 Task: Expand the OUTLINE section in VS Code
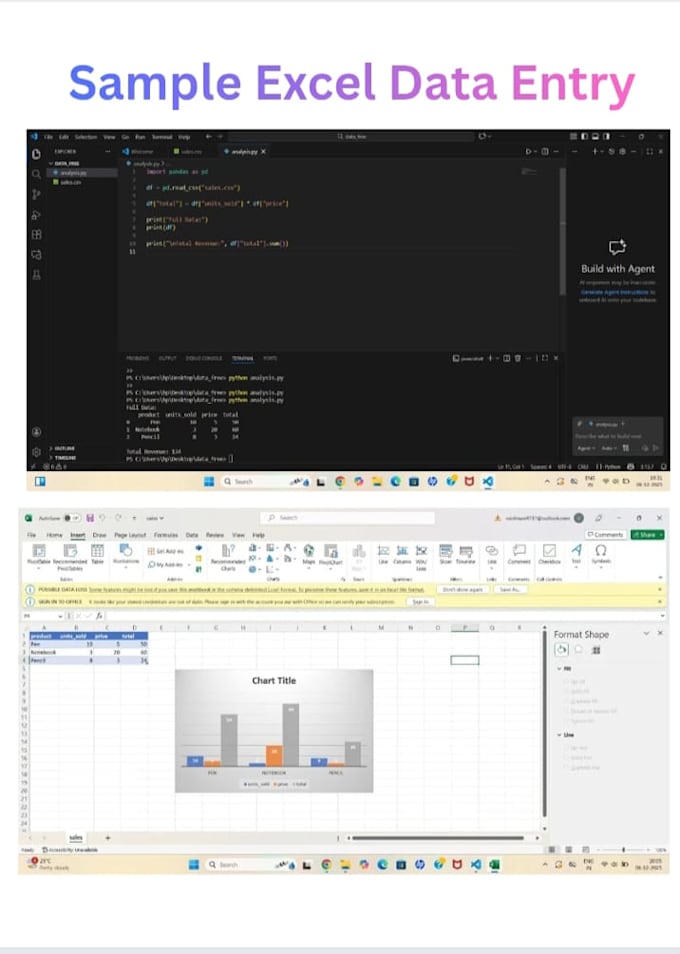[63, 448]
